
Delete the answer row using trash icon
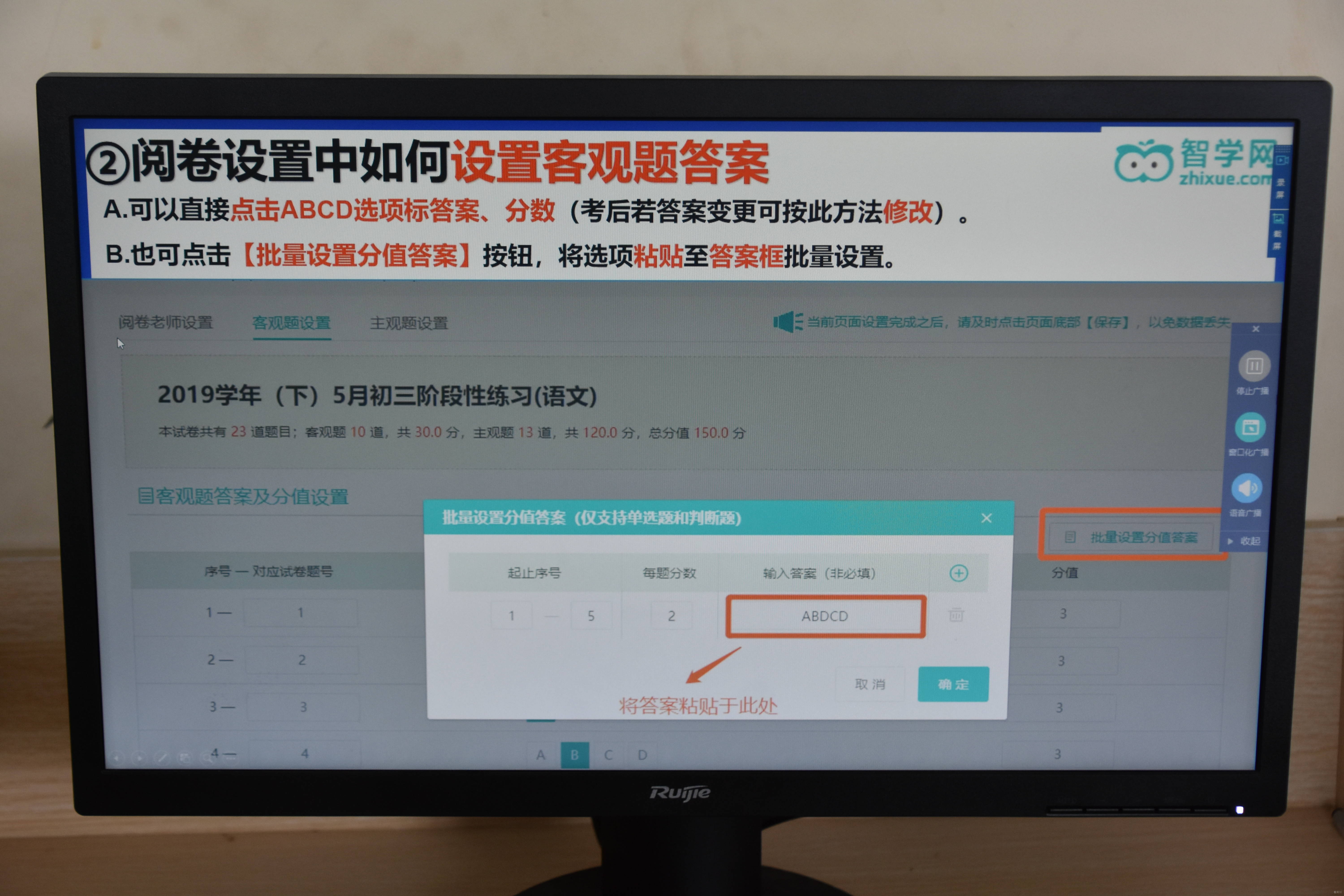(956, 615)
